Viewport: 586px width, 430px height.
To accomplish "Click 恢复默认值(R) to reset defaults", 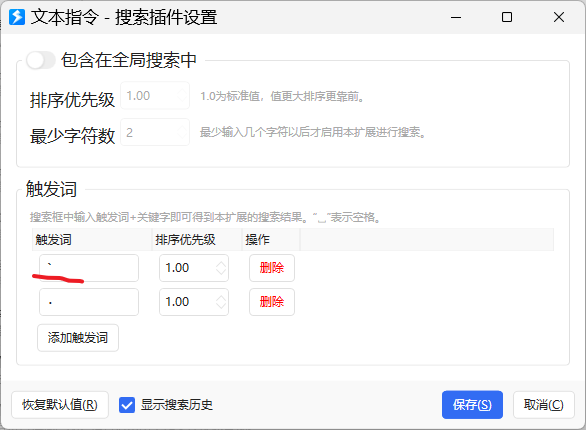I will [60, 405].
